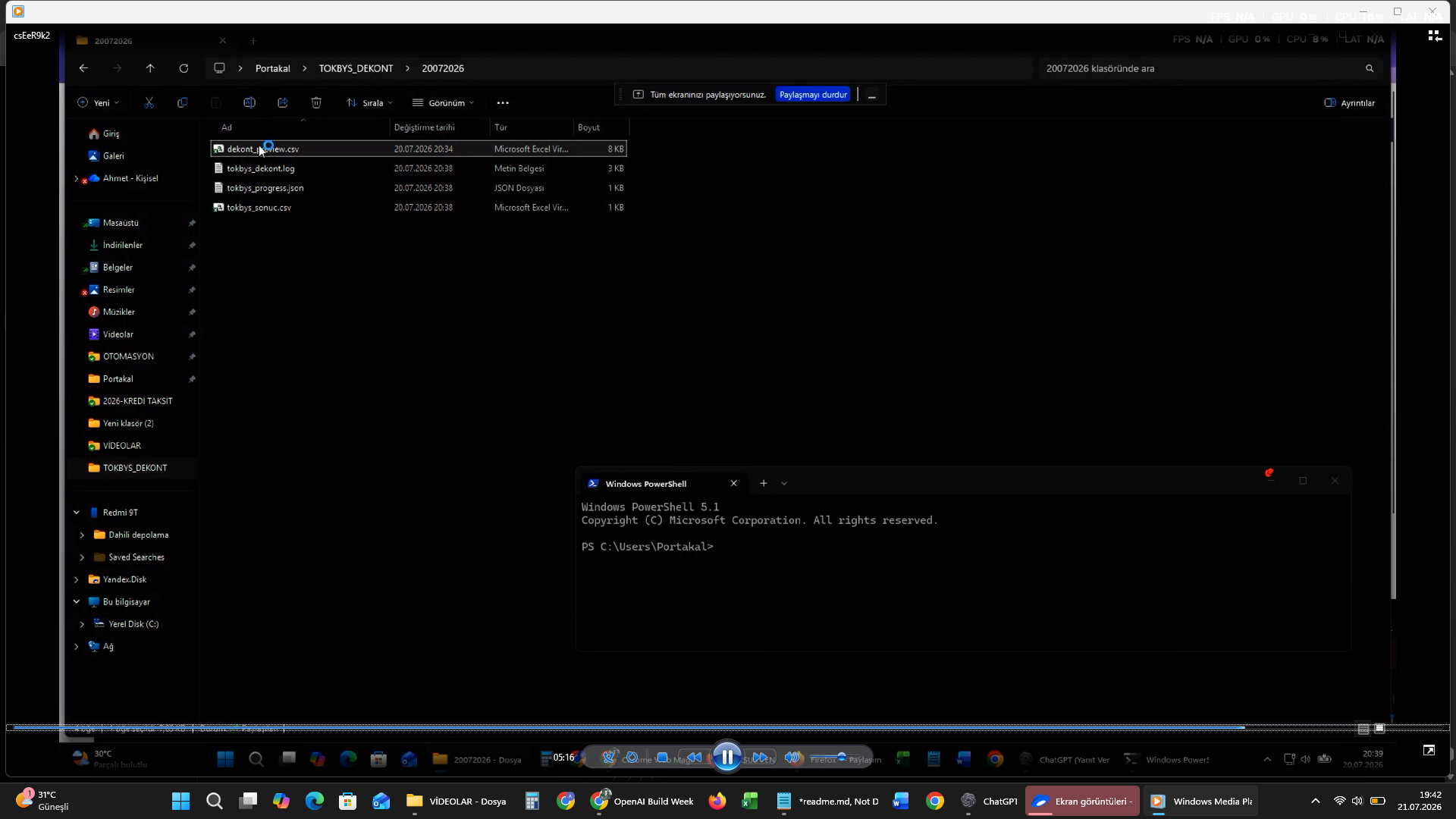
Task: Mute the media player sound
Action: click(792, 758)
